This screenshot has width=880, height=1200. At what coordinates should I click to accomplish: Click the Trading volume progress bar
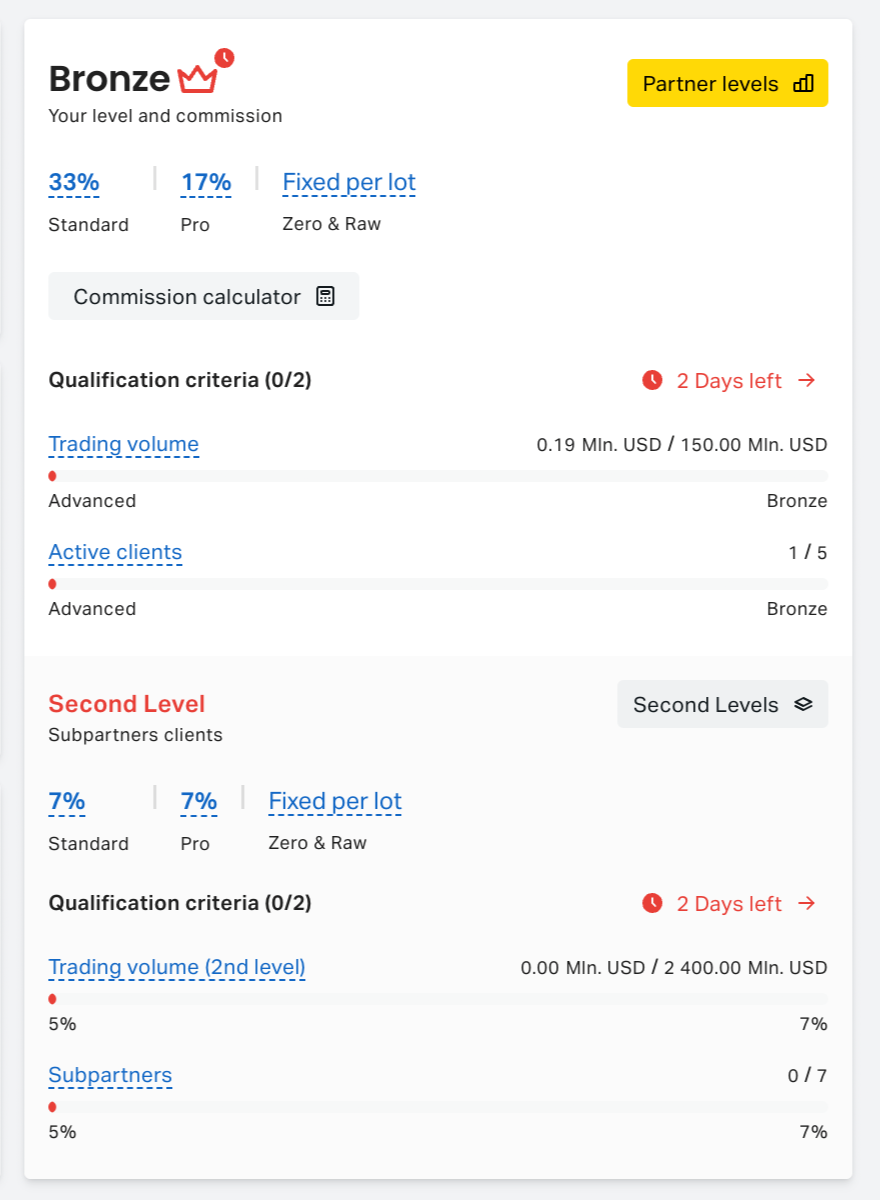pos(438,476)
